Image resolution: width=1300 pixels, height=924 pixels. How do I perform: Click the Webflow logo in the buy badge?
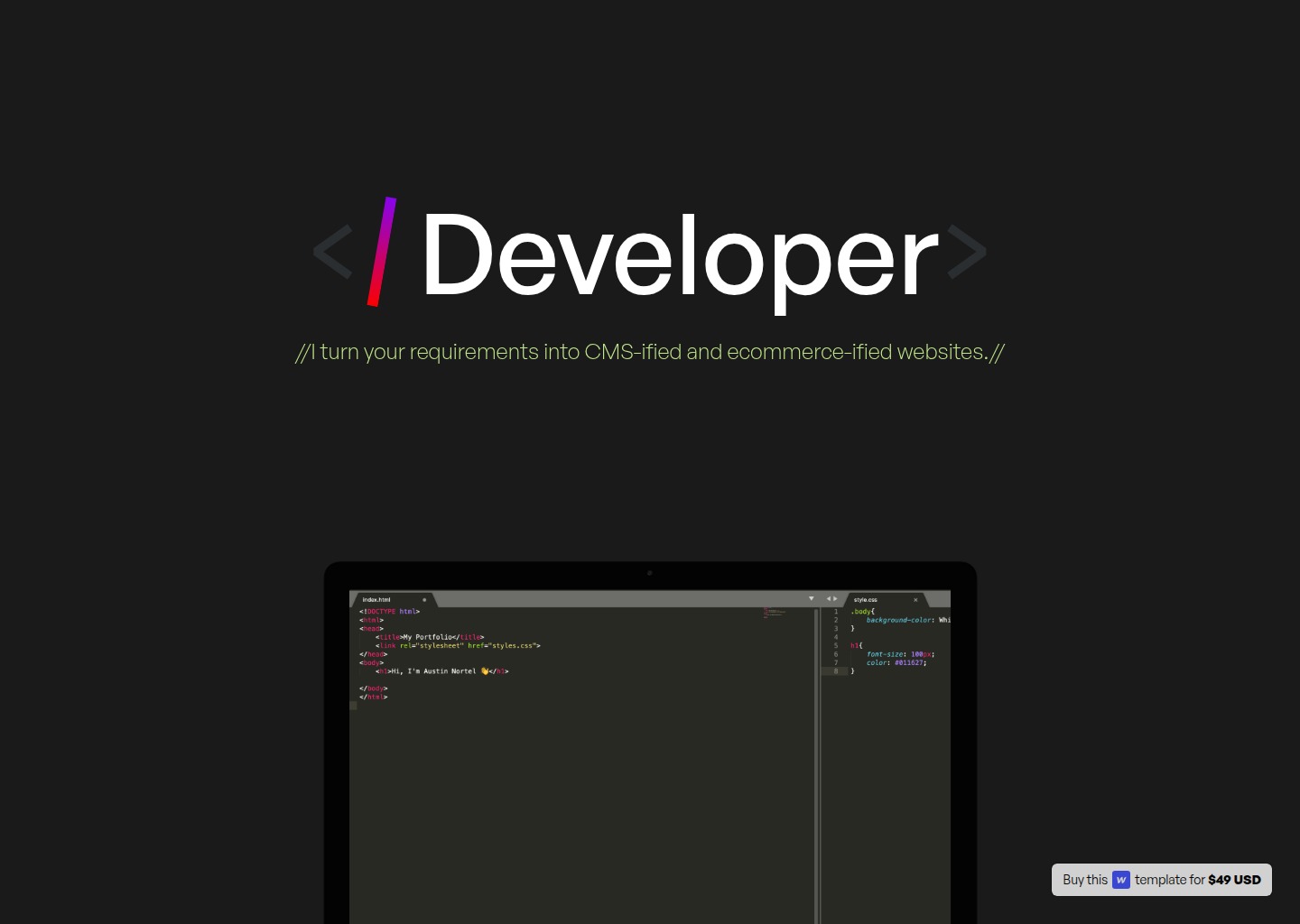[x=1121, y=880]
